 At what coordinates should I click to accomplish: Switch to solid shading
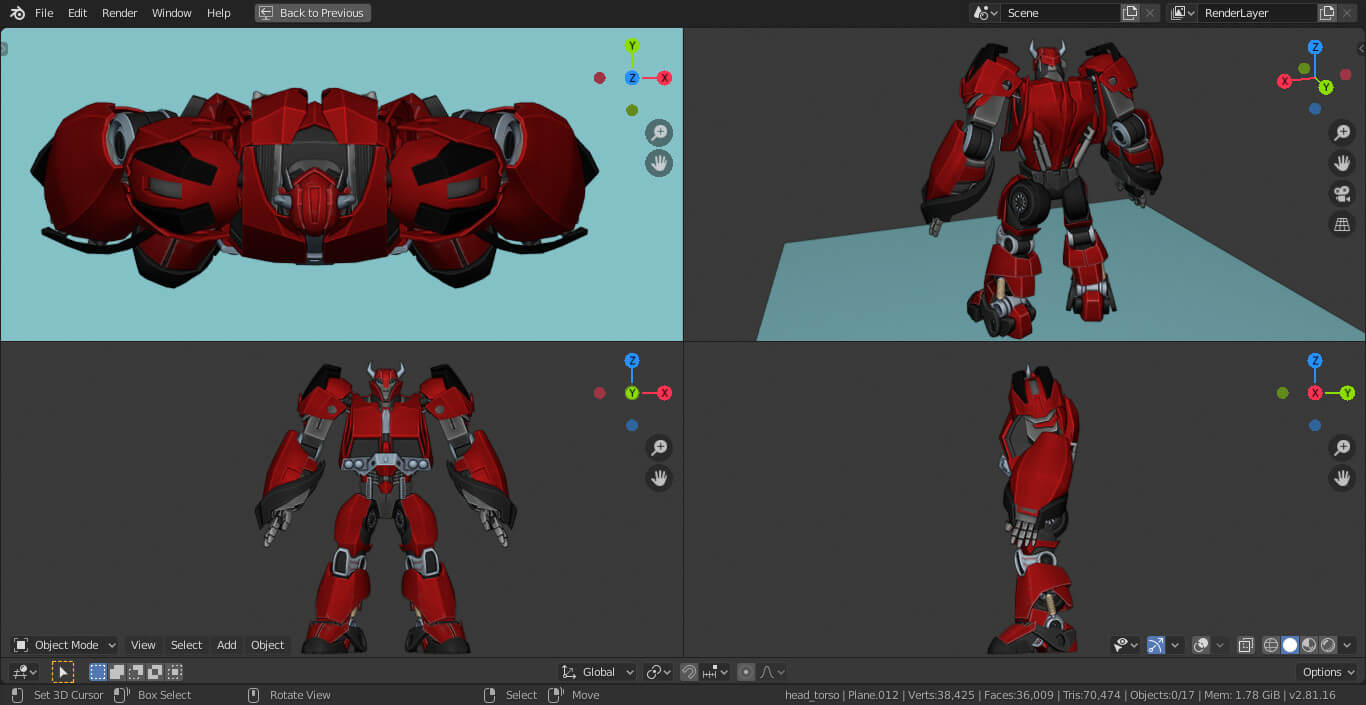coord(1290,645)
